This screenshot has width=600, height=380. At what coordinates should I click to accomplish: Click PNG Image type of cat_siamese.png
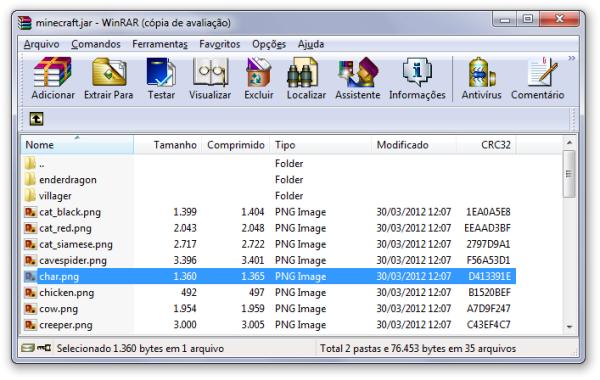300,244
